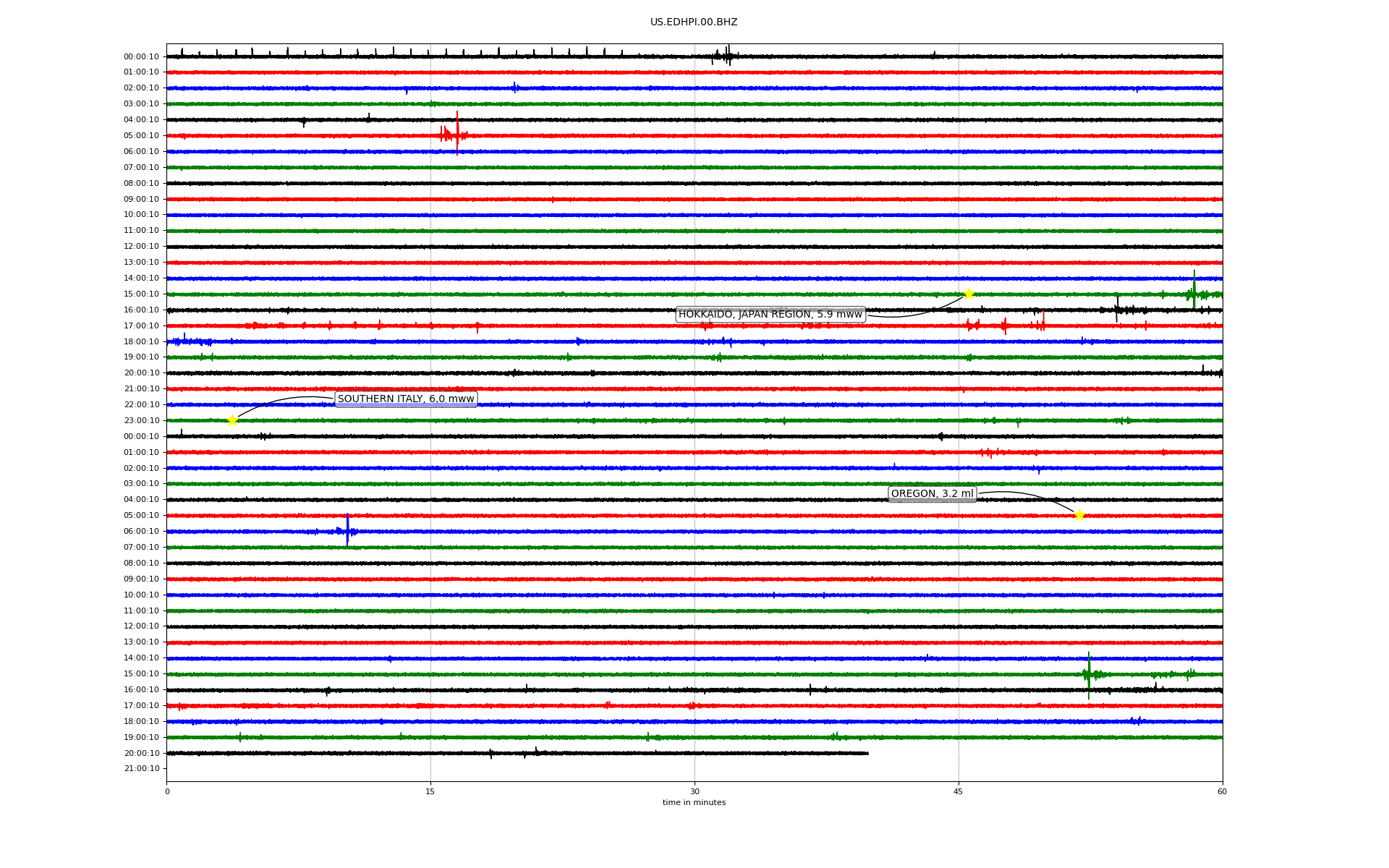The image size is (1389, 868).
Task: Click the Southern Italy yellow star marker
Action: point(232,420)
